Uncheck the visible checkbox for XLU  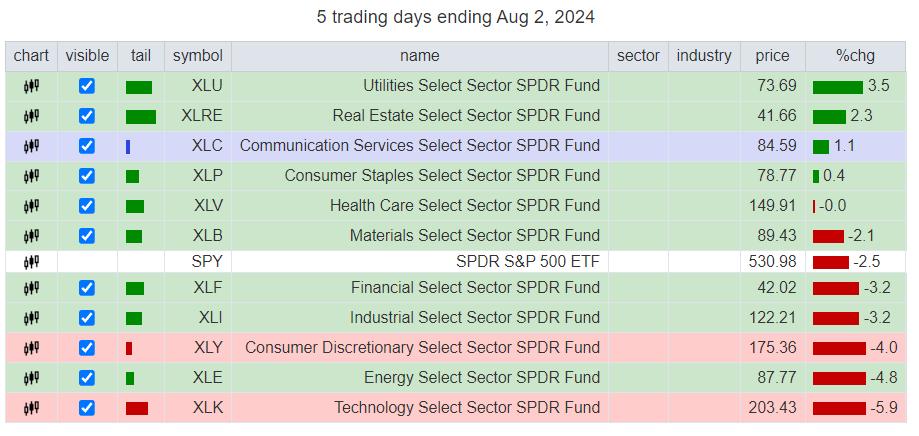[87, 86]
